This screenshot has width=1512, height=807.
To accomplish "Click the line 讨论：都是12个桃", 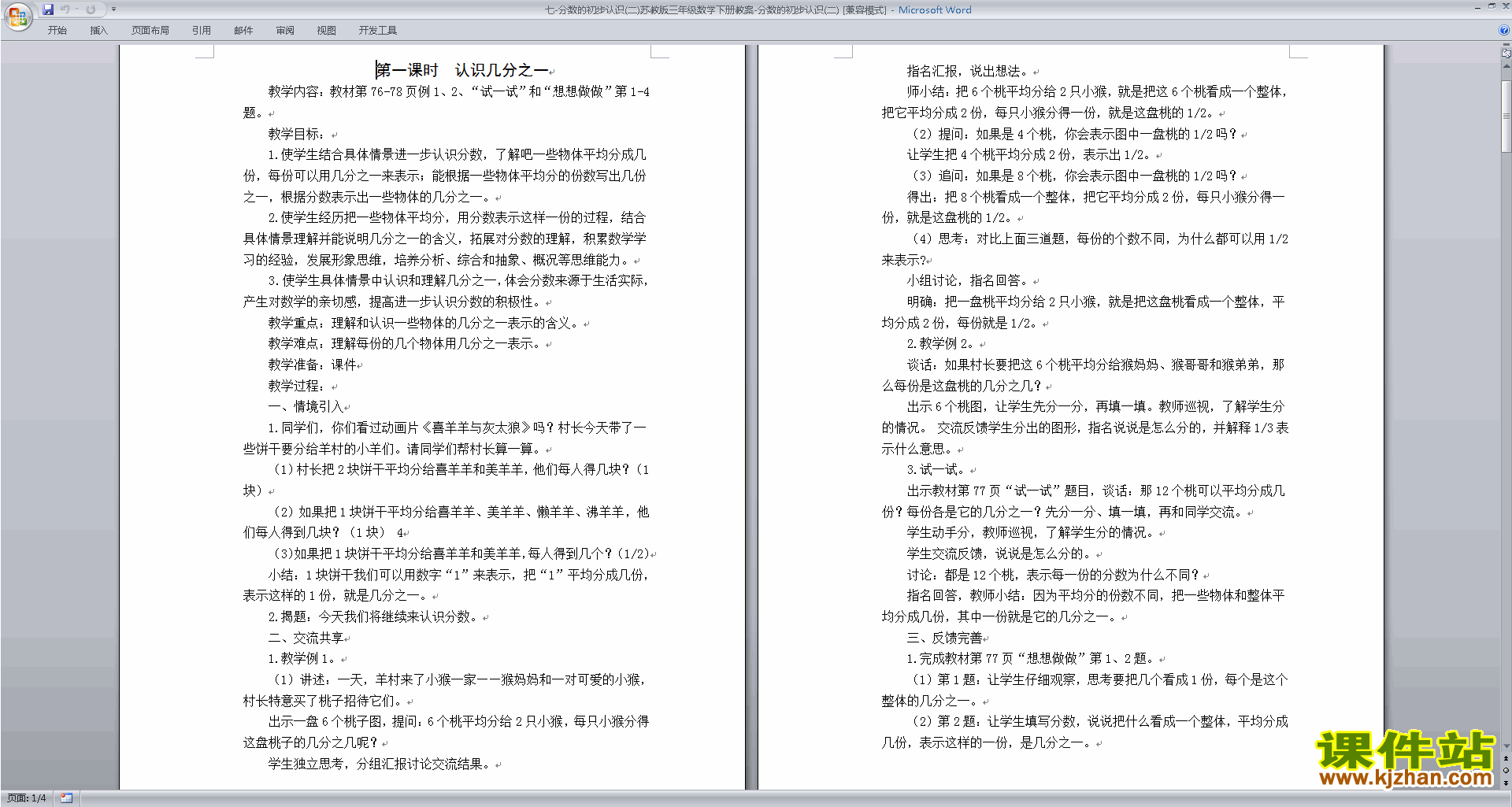I will (1053, 575).
